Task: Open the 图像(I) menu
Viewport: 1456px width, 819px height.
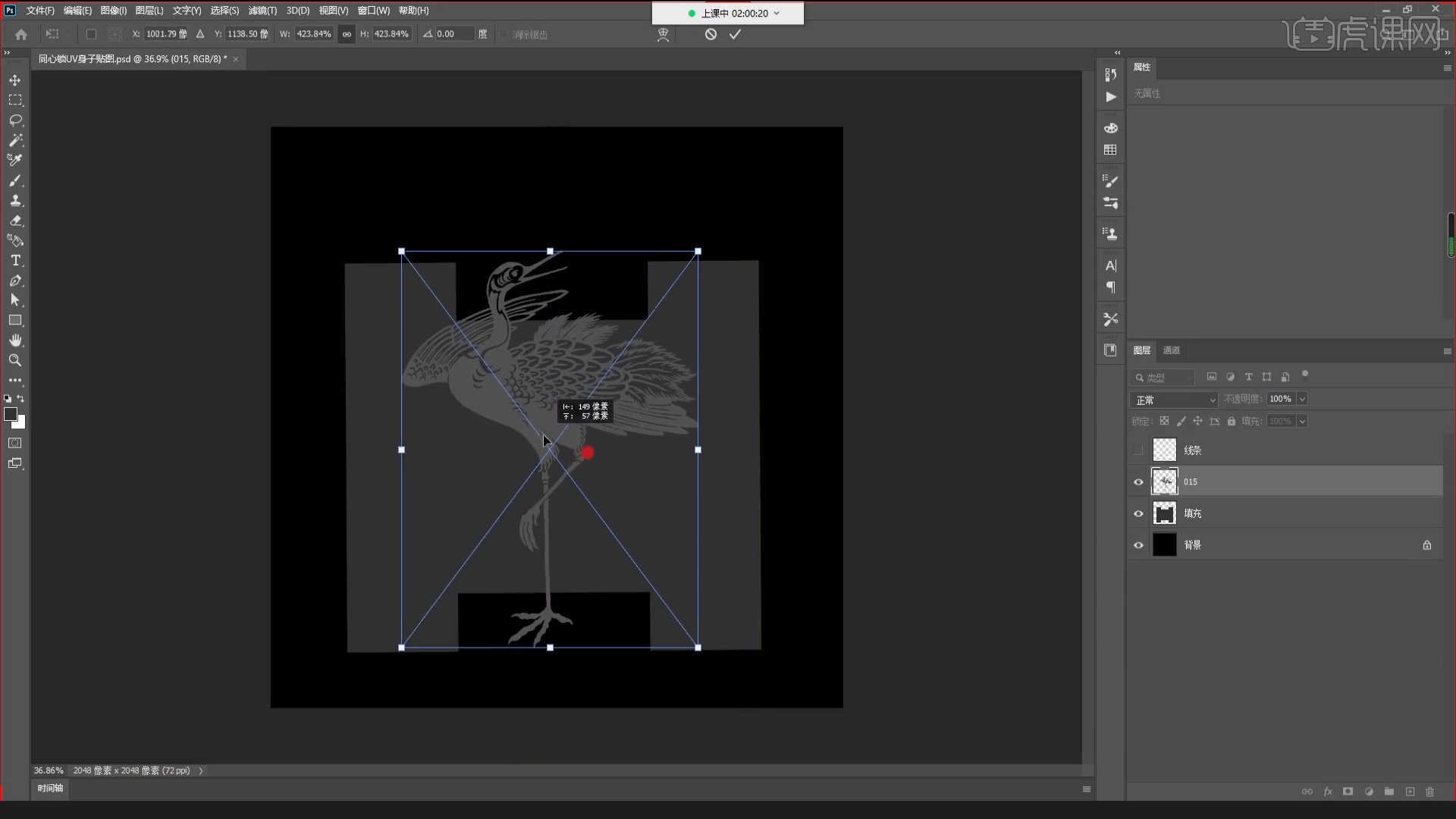Action: pyautogui.click(x=114, y=11)
